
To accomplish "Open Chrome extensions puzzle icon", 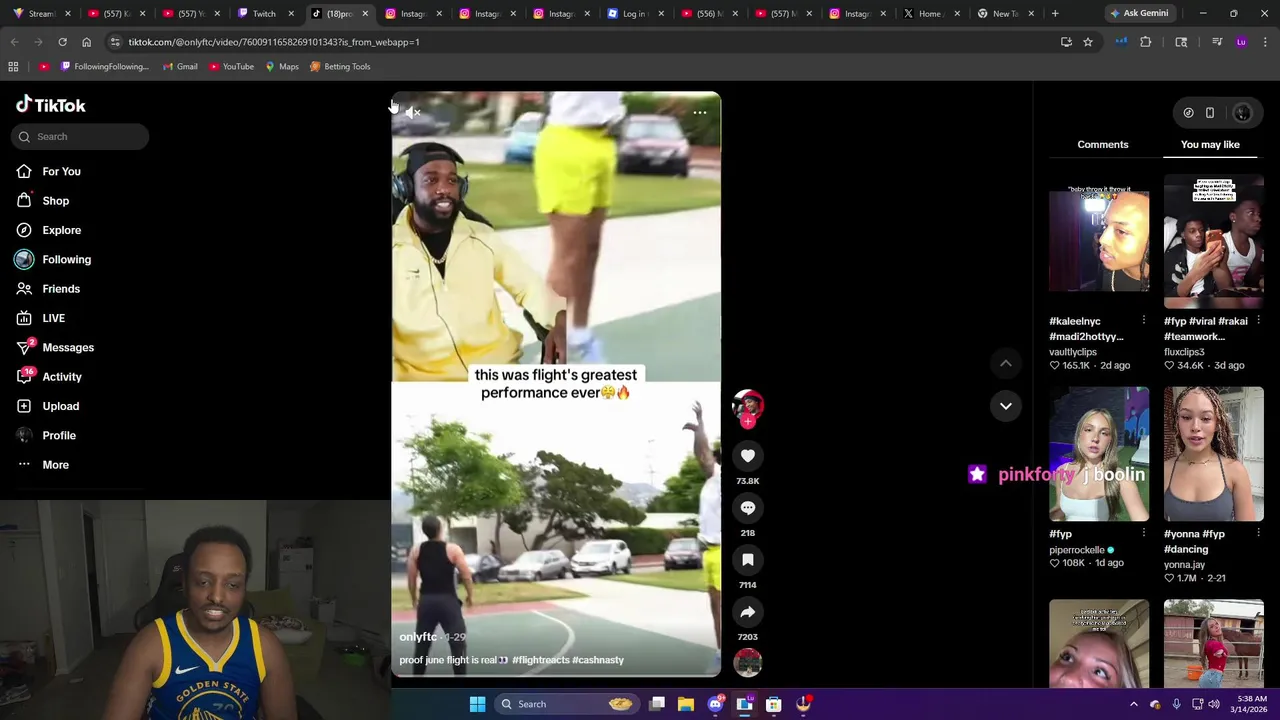I will pyautogui.click(x=1146, y=42).
